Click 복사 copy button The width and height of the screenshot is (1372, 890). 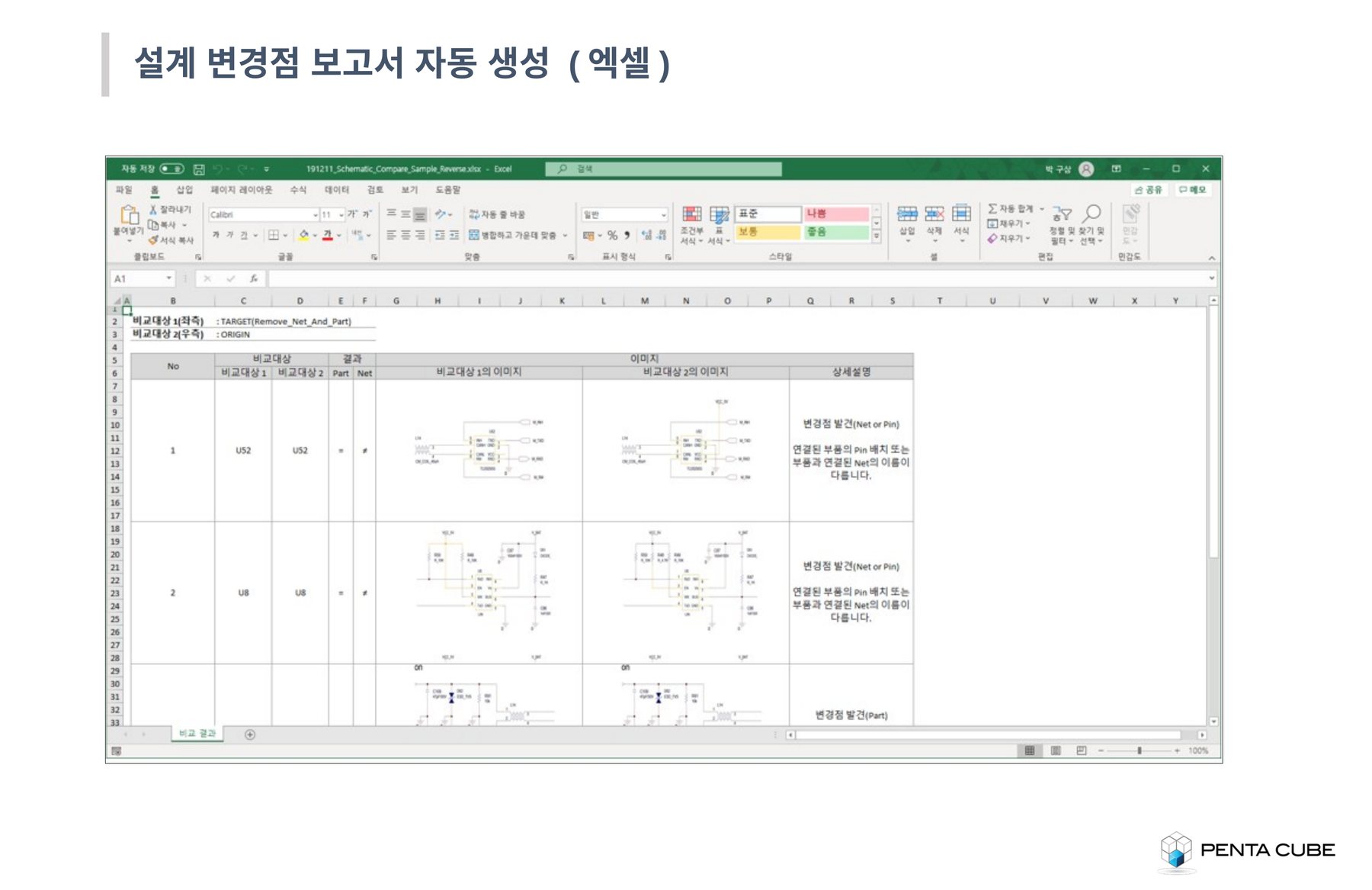pyautogui.click(x=163, y=225)
